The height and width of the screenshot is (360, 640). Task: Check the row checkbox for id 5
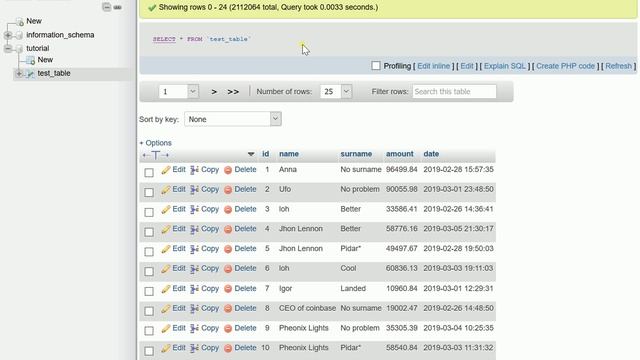pyautogui.click(x=149, y=251)
